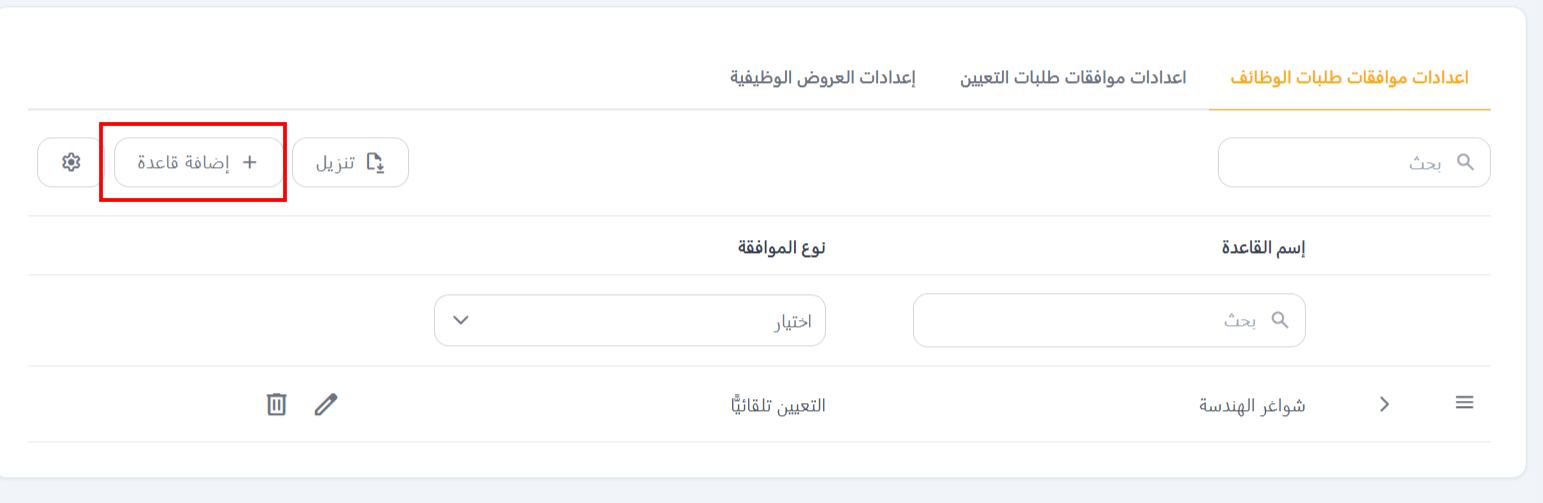Click the drag handle on شواغر الهندسة row
Screen dimensions: 1543x503
click(1464, 403)
